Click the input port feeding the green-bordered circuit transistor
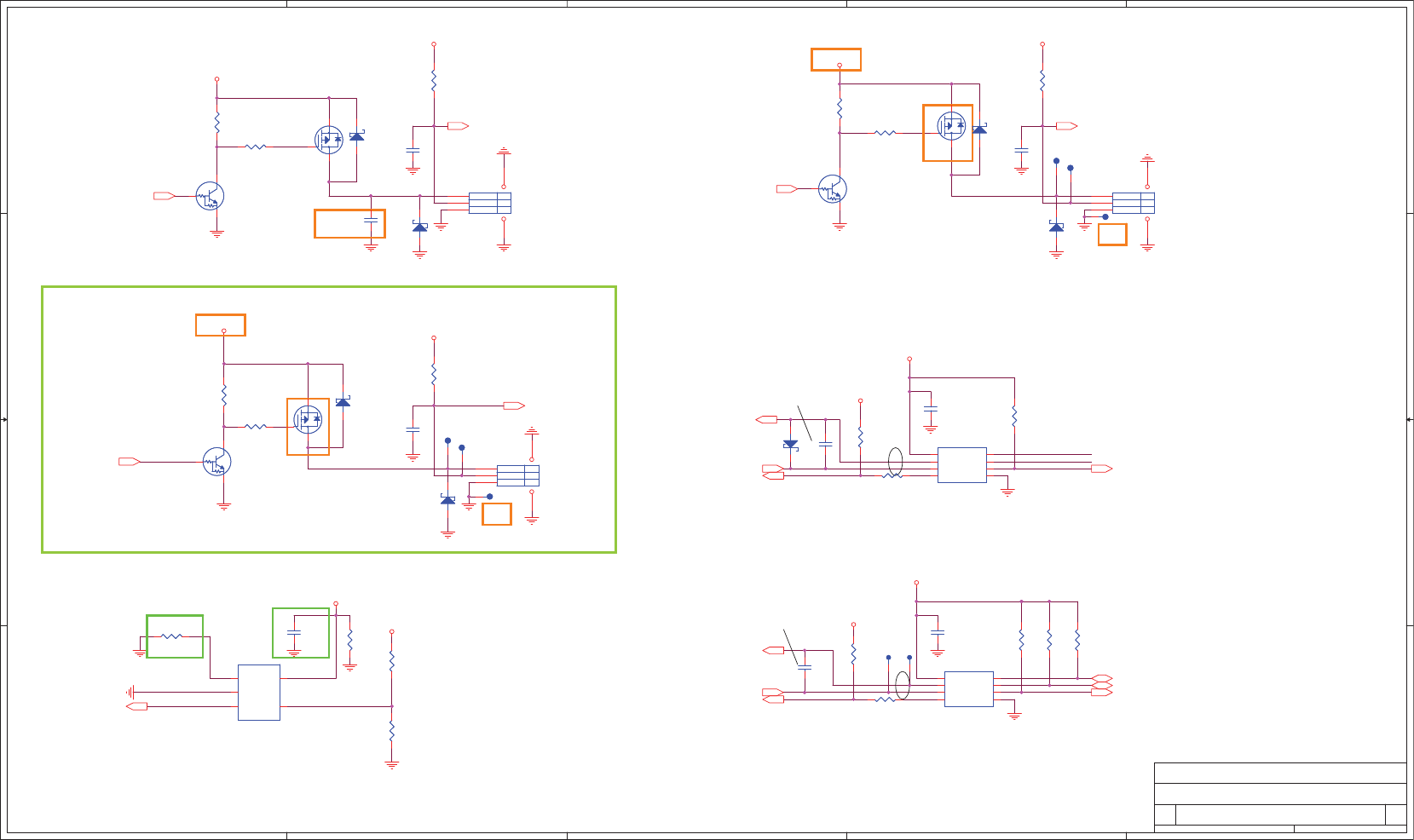The height and width of the screenshot is (840, 1414). tap(129, 462)
